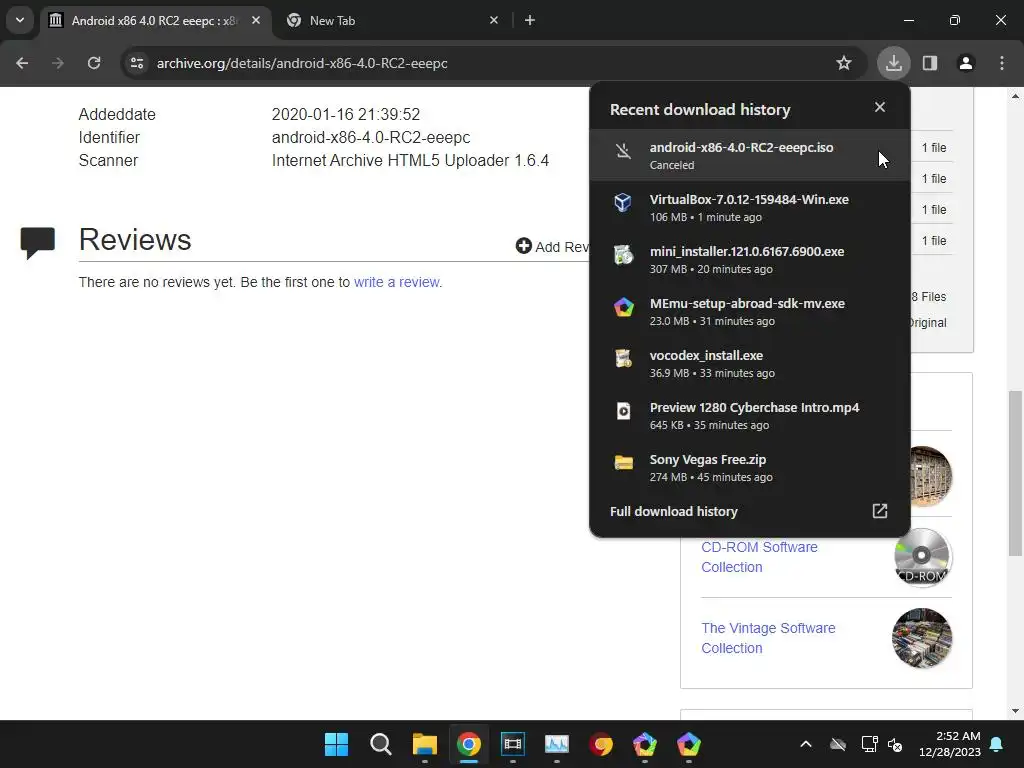
Task: Open taskbar clock showing 2:52 AM
Action: click(950, 744)
